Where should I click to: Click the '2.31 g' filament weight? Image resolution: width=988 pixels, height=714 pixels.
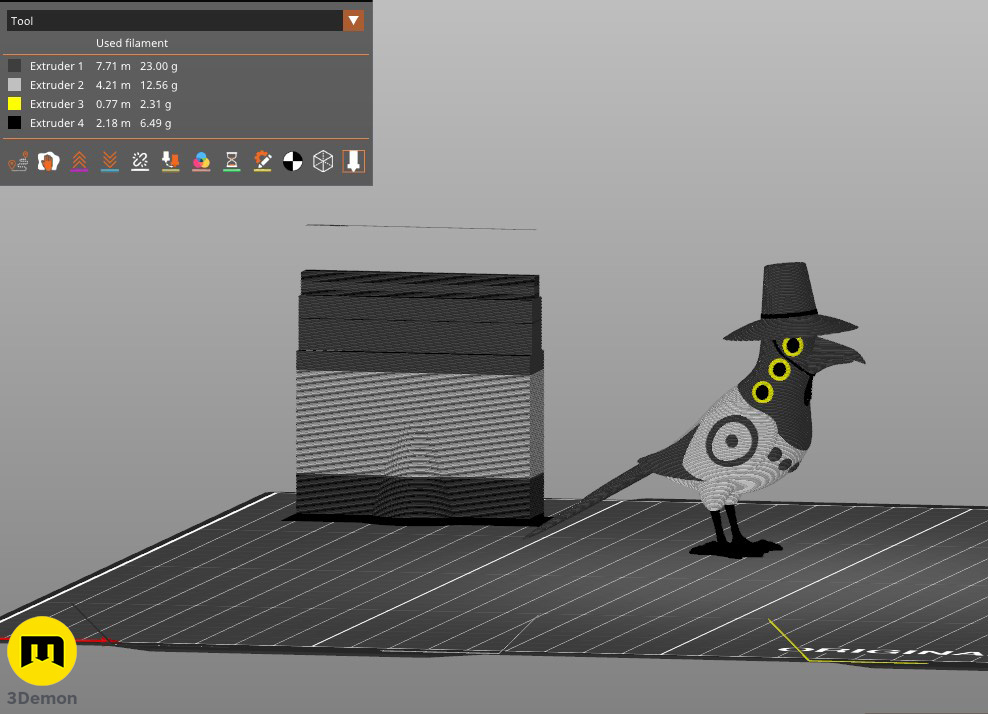156,104
